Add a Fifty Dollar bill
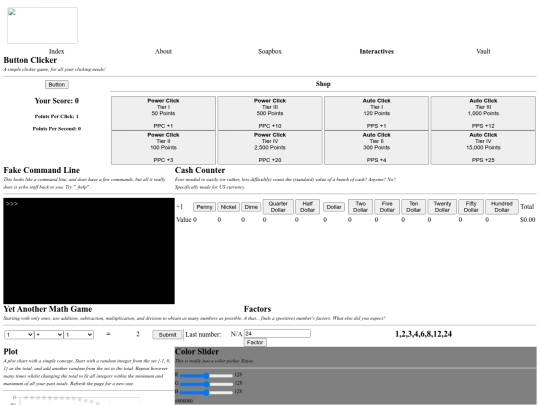Image resolution: width=540 pixels, height=405 pixels. pyautogui.click(x=471, y=207)
